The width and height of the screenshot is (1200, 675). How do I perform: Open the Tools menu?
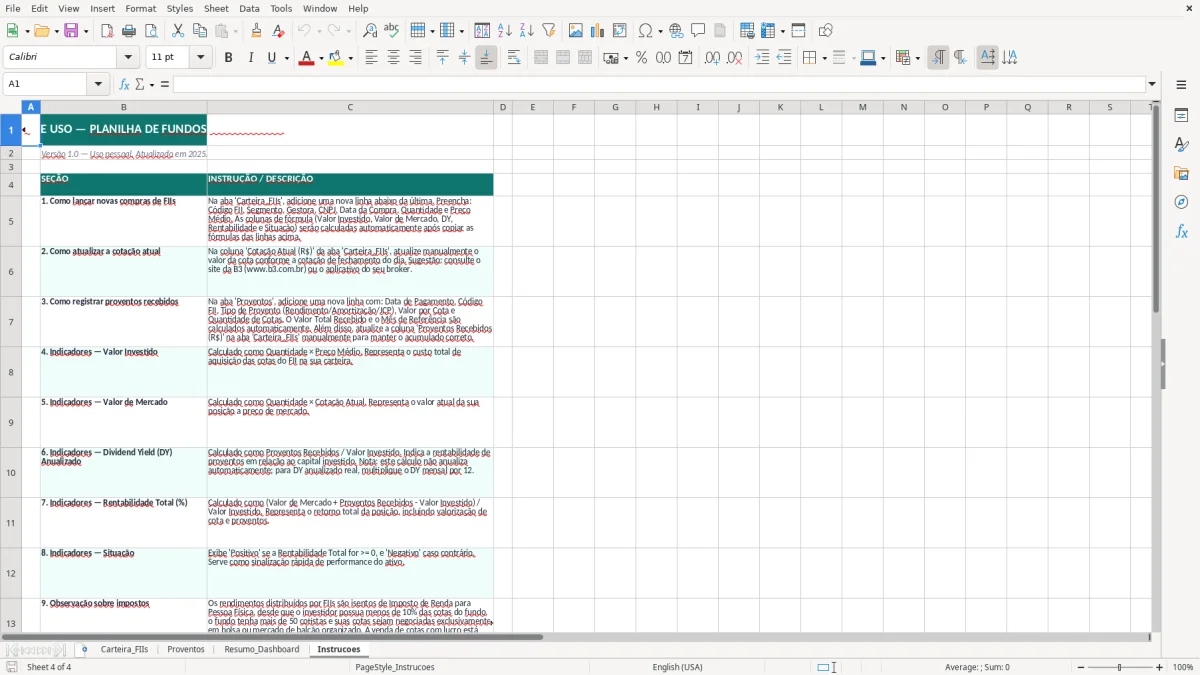point(281,8)
